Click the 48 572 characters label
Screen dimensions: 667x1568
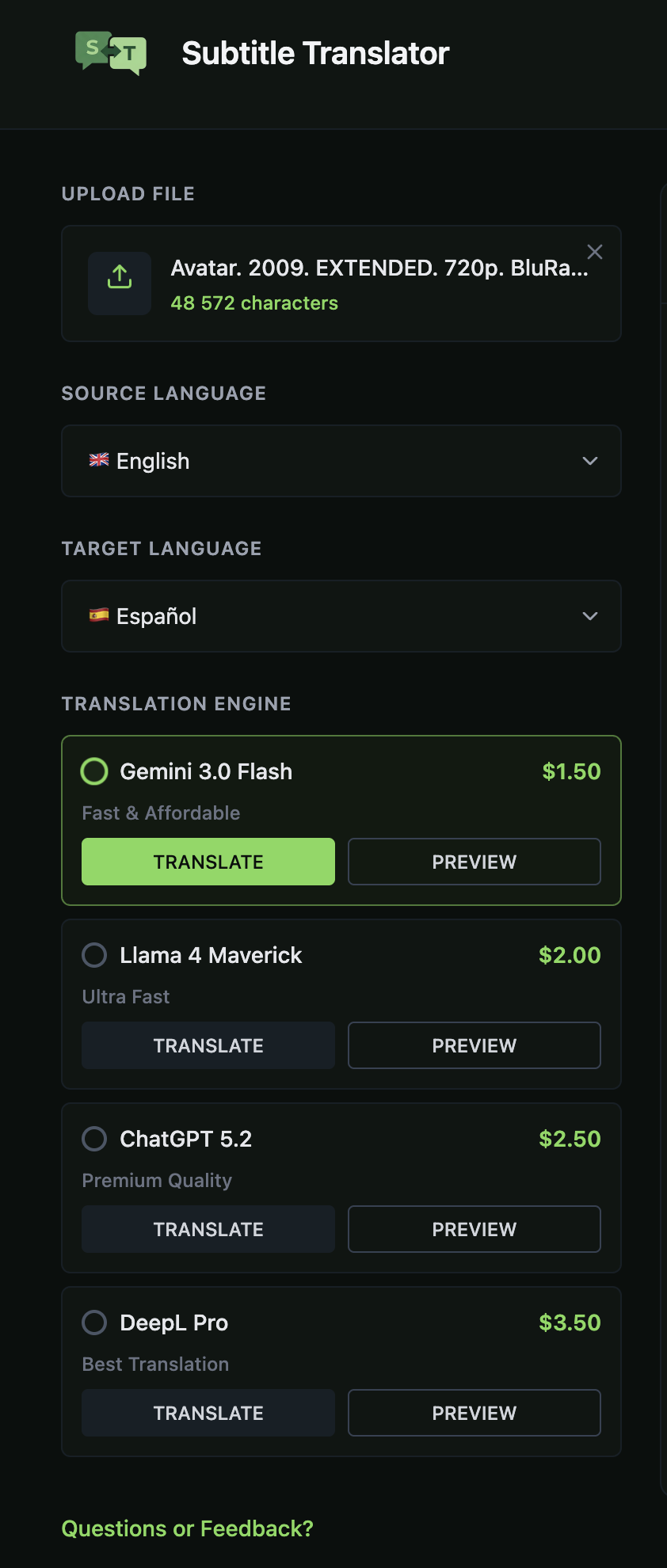tap(255, 303)
